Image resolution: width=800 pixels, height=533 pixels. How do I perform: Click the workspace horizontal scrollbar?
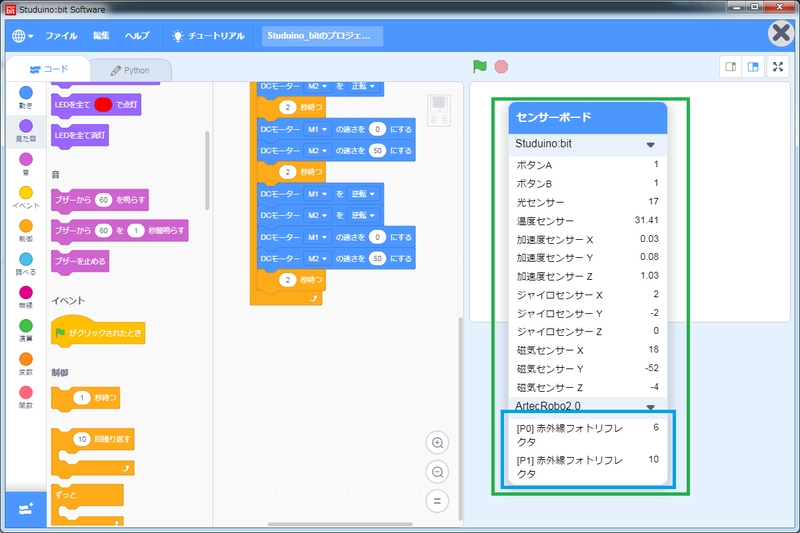(x=340, y=524)
